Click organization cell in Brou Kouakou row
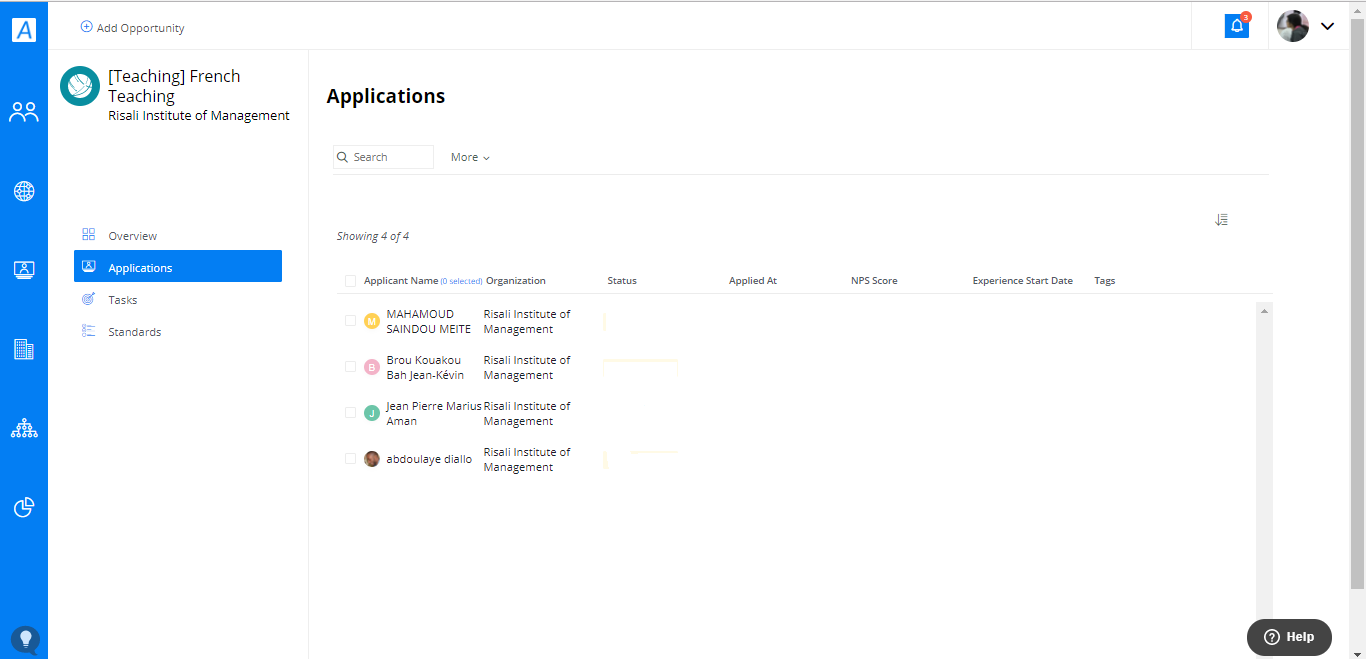This screenshot has width=1366, height=659. tap(527, 367)
